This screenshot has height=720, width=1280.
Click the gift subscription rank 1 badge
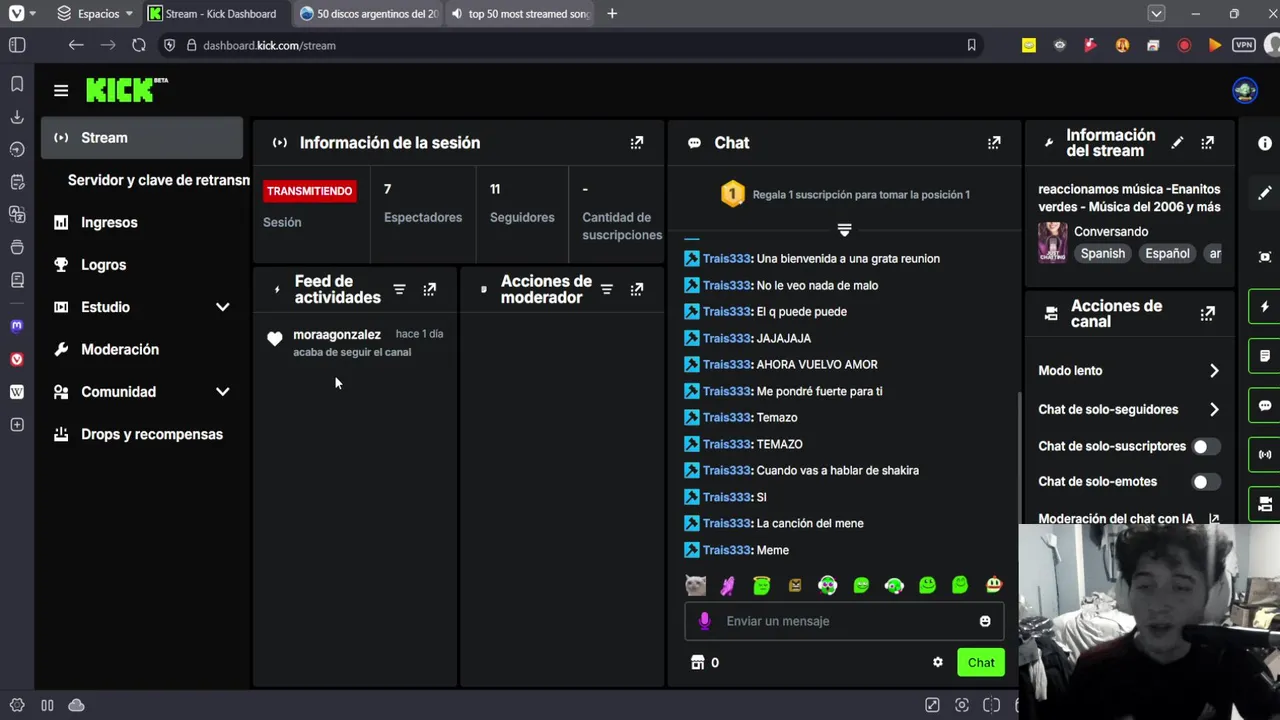point(733,194)
